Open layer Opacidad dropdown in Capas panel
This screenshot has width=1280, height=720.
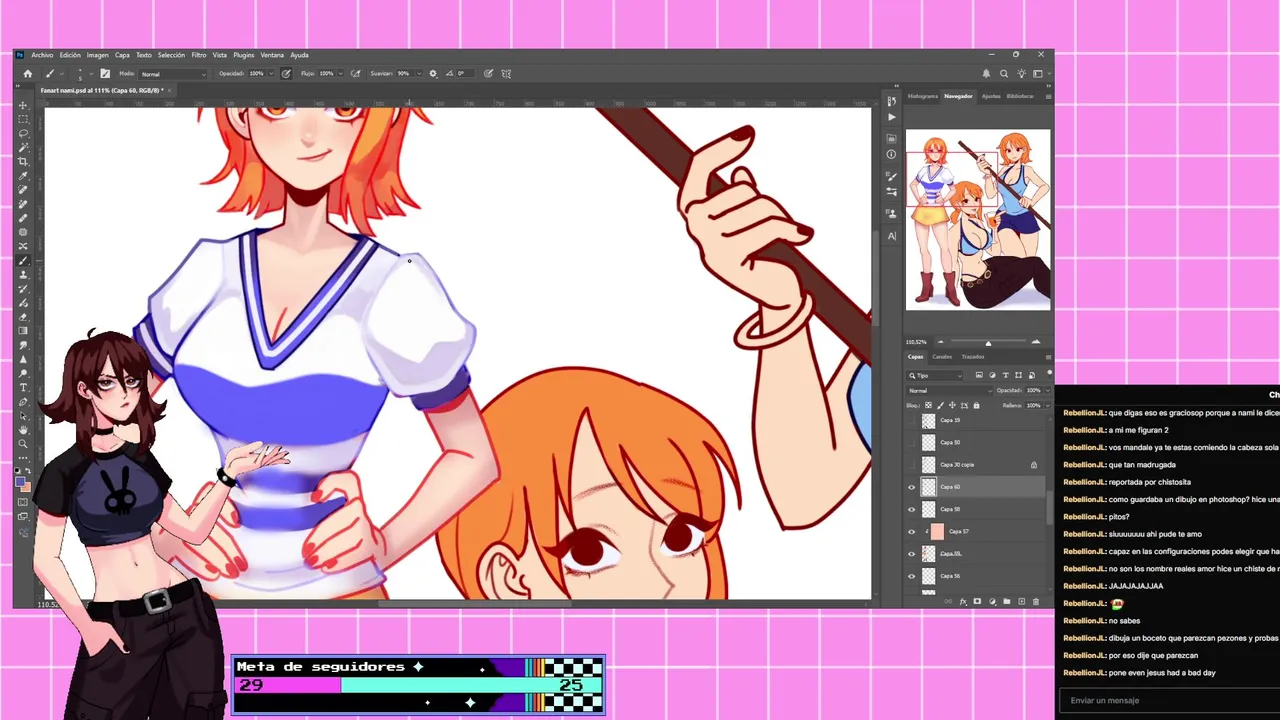pyautogui.click(x=1048, y=390)
